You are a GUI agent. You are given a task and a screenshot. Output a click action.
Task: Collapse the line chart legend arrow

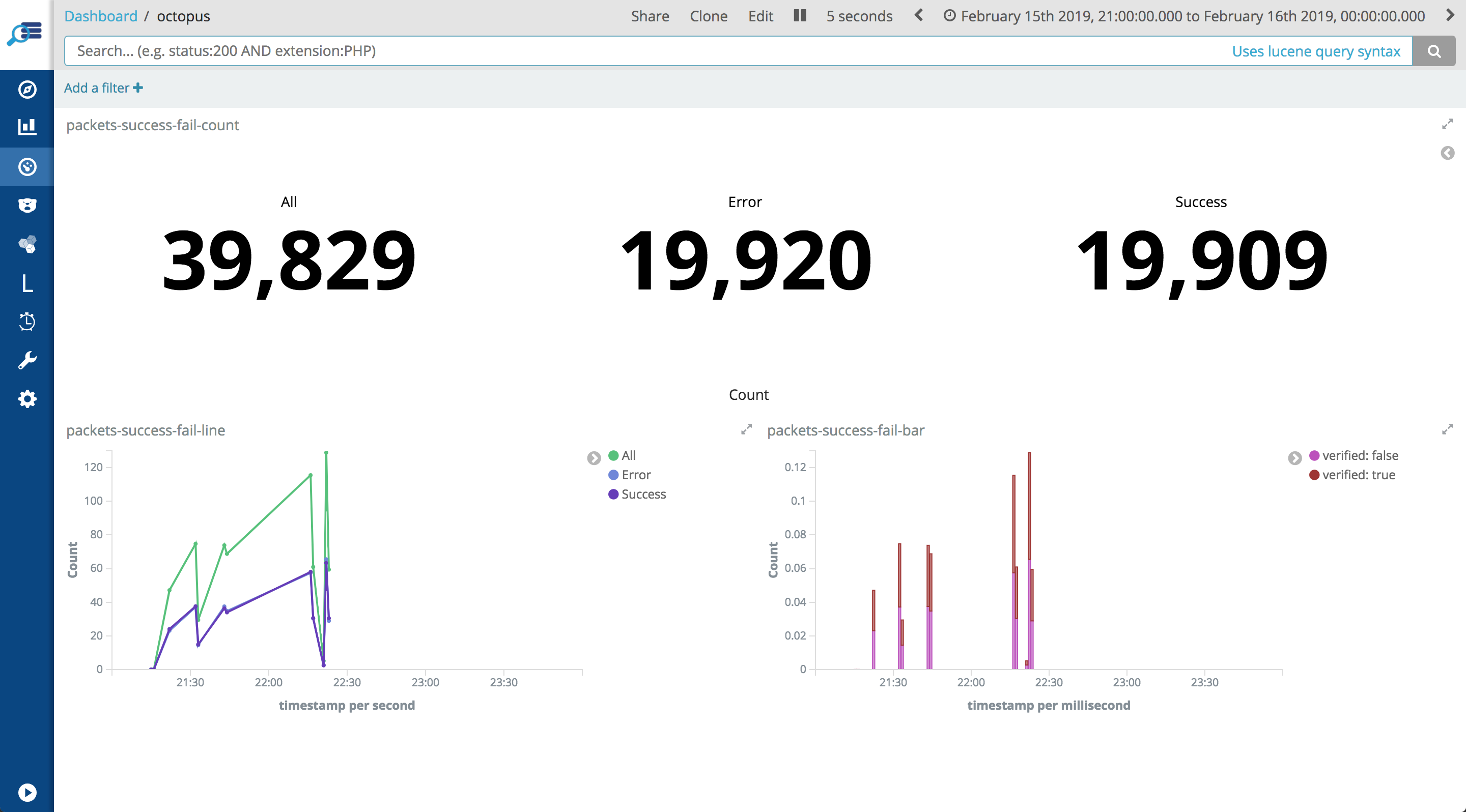coord(594,458)
